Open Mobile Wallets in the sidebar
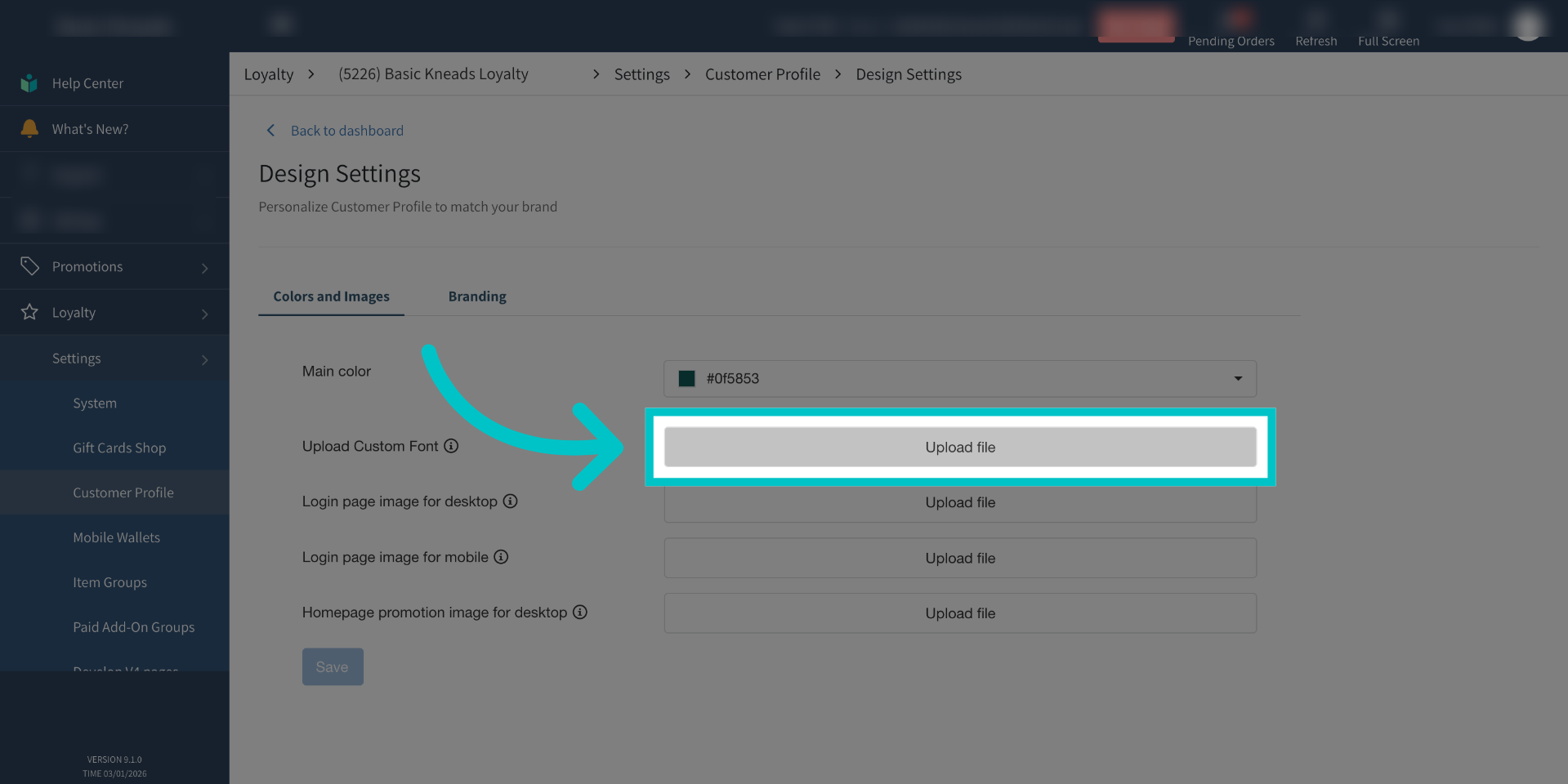 (116, 537)
